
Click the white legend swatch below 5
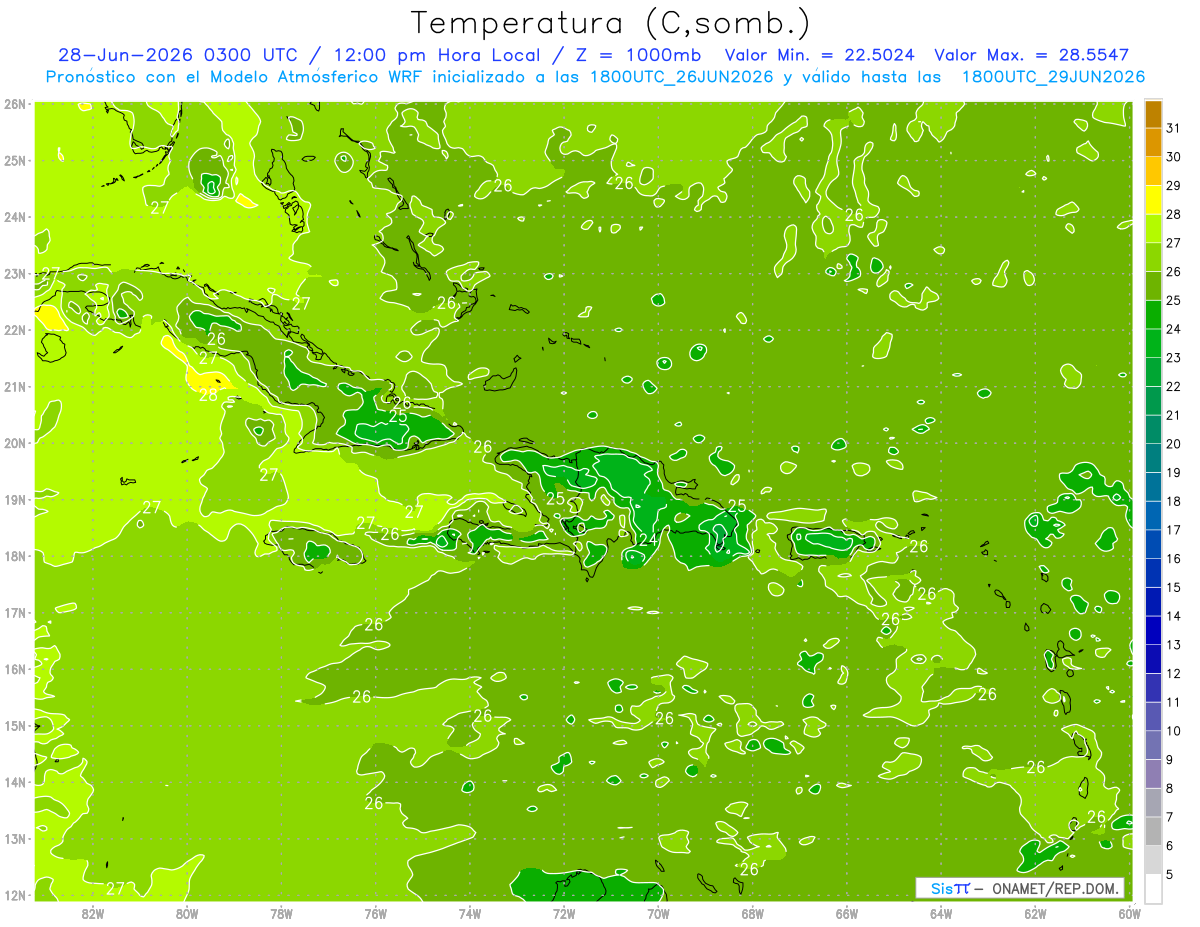tap(1153, 888)
